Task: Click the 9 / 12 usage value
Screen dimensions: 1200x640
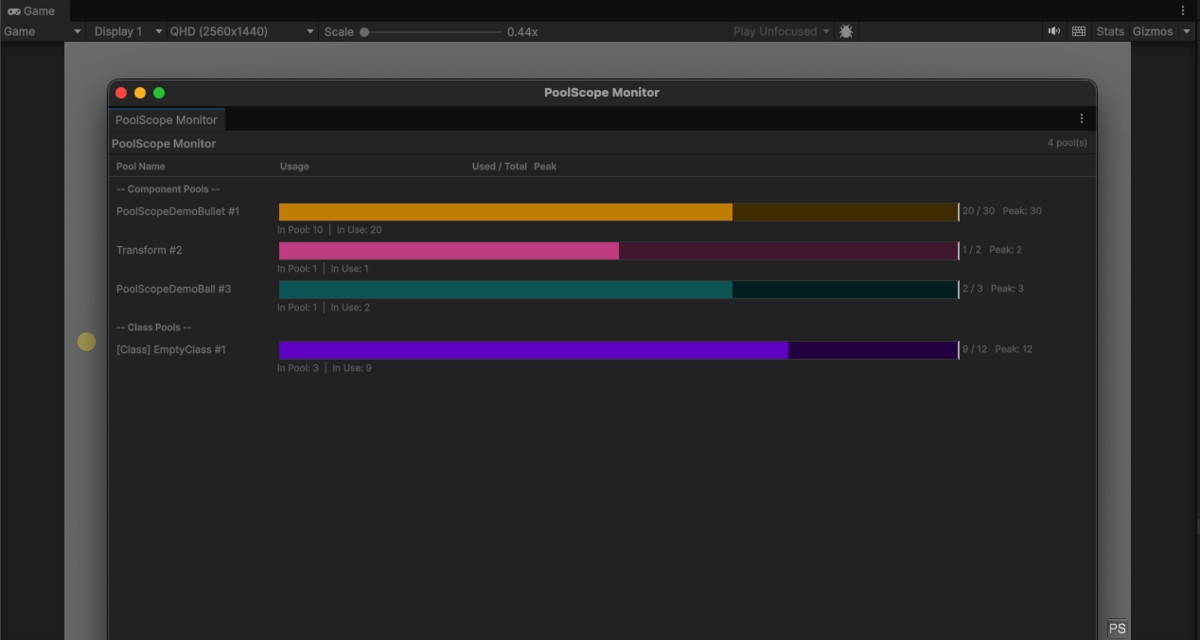Action: tap(975, 349)
